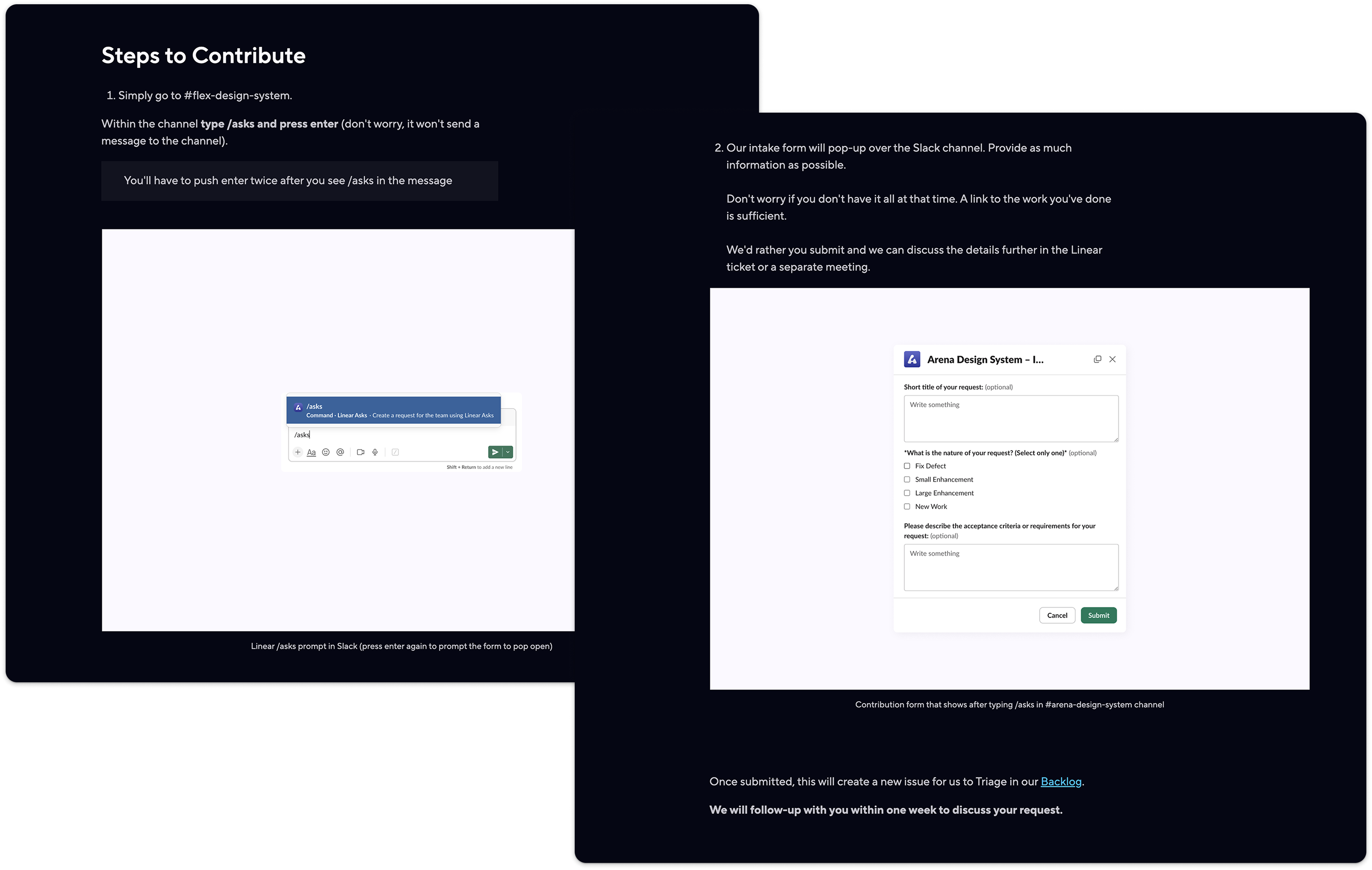Click the Linear logo in form header
1372x870 pixels.
tap(912, 360)
